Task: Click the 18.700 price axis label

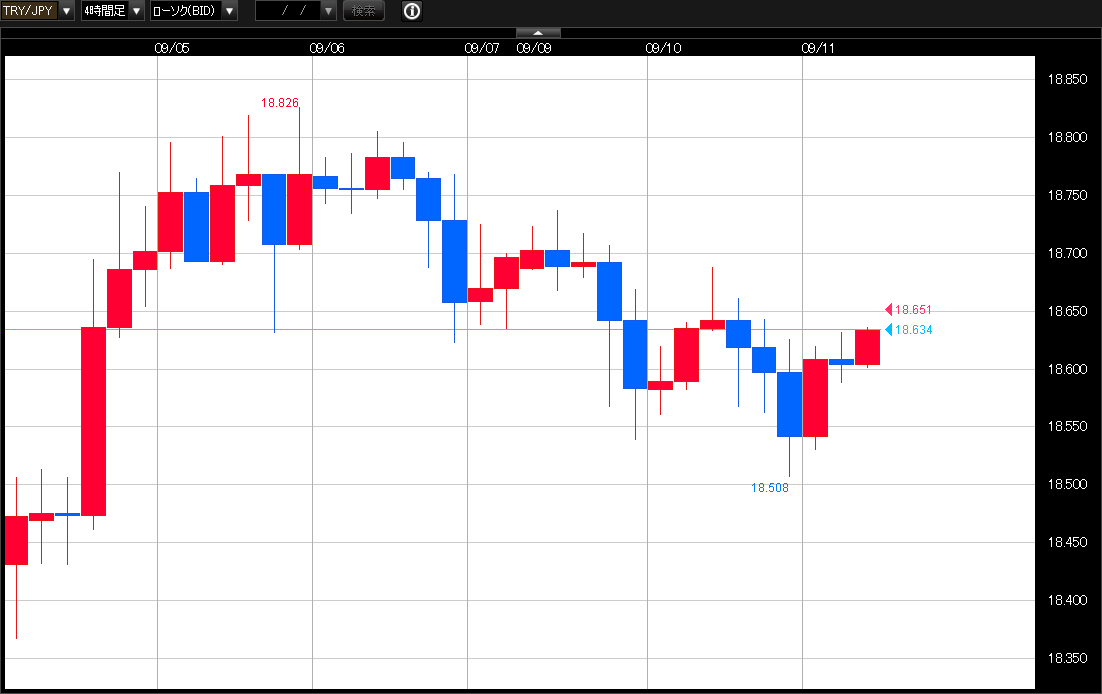Action: tap(1068, 253)
